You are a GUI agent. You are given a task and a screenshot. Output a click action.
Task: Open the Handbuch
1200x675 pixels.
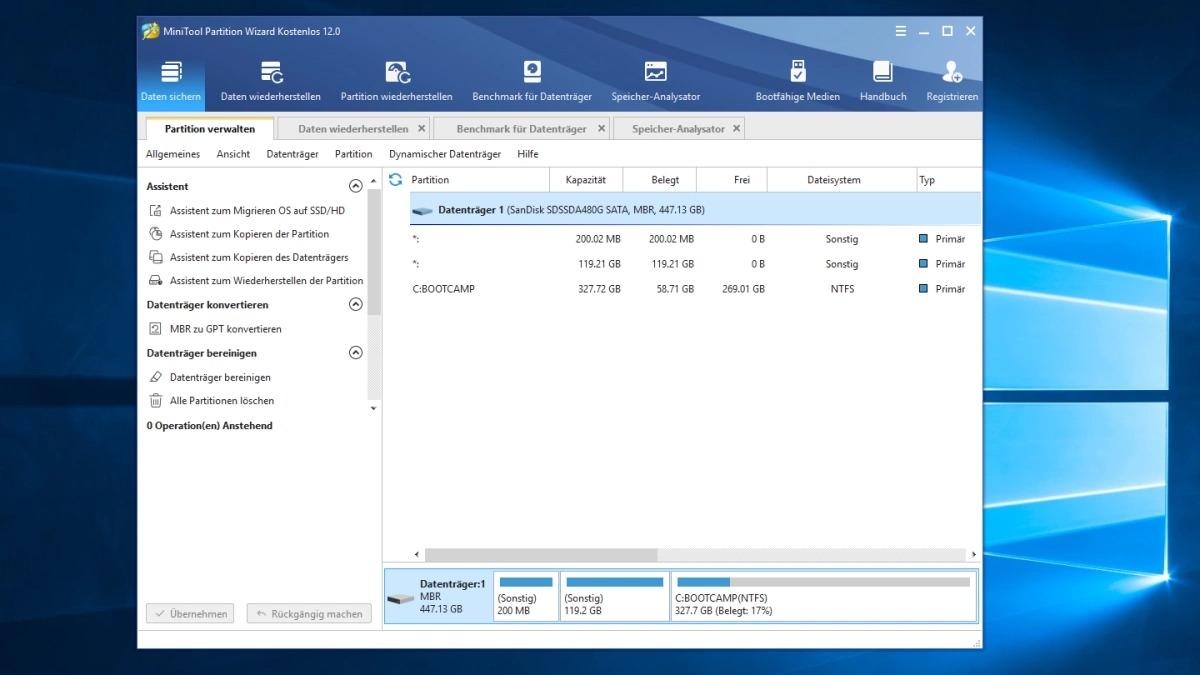(883, 81)
